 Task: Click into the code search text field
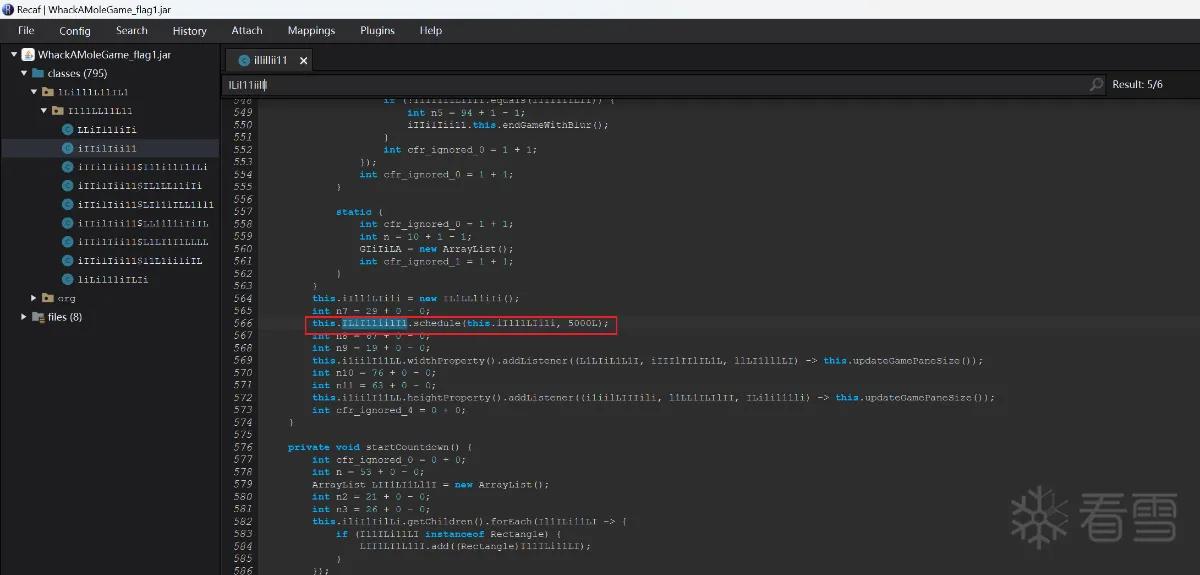pyautogui.click(x=654, y=85)
